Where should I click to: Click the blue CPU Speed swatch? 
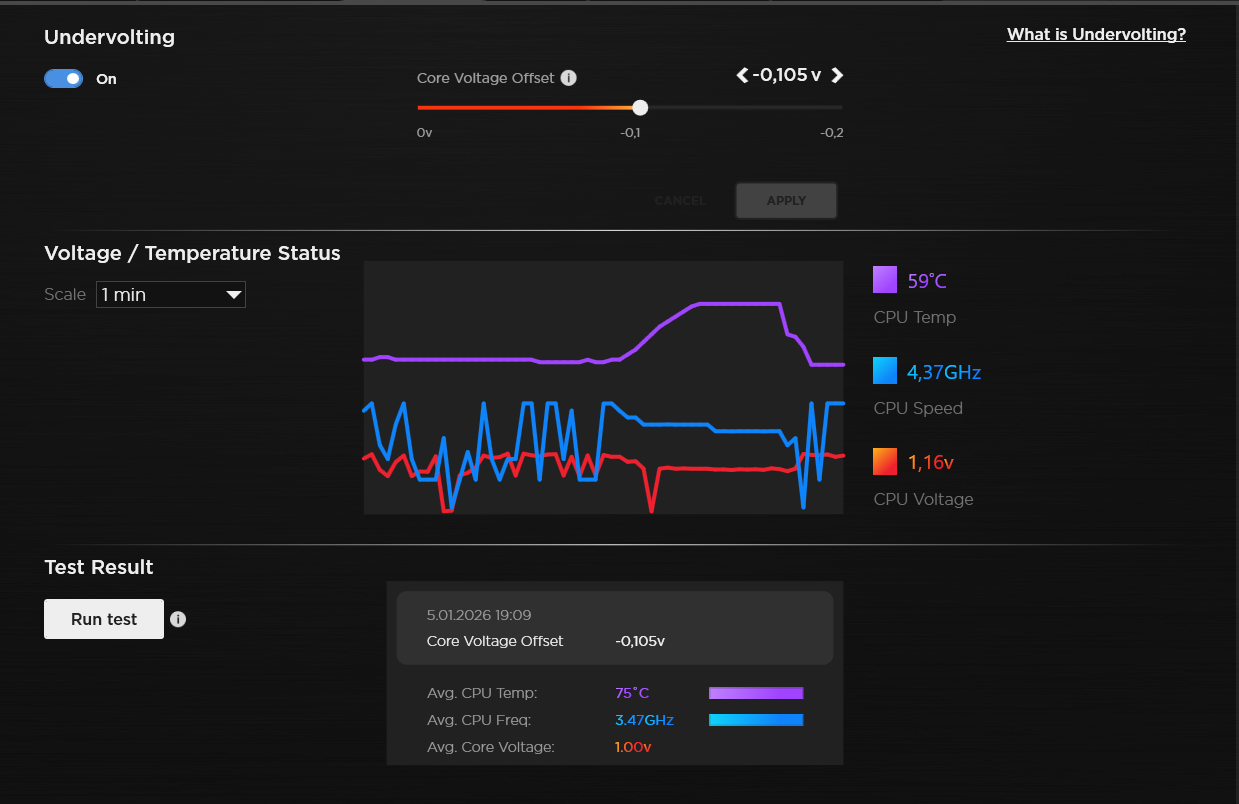(885, 371)
